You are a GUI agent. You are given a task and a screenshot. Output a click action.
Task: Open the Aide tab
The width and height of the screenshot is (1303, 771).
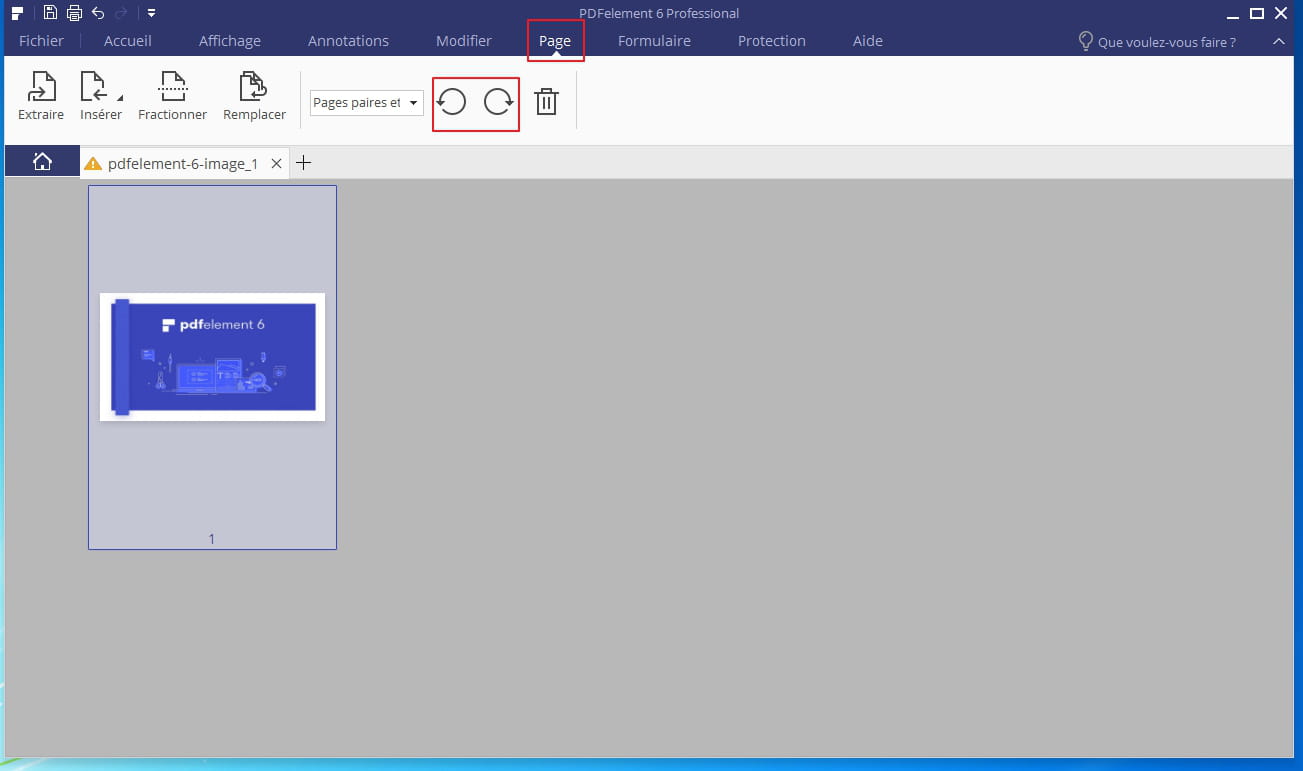[x=868, y=41]
